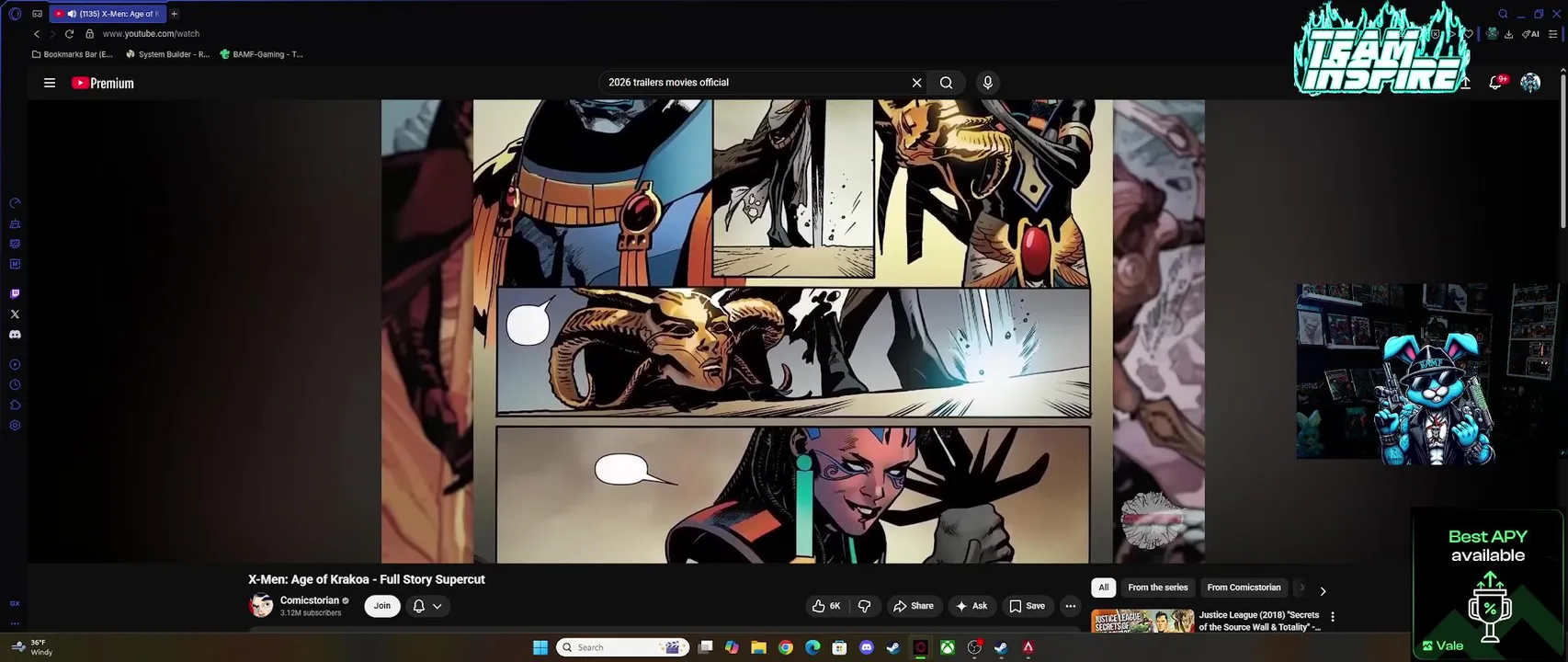The height and width of the screenshot is (662, 1568).
Task: Open the YouTube guide hamburger menu
Action: coord(50,83)
